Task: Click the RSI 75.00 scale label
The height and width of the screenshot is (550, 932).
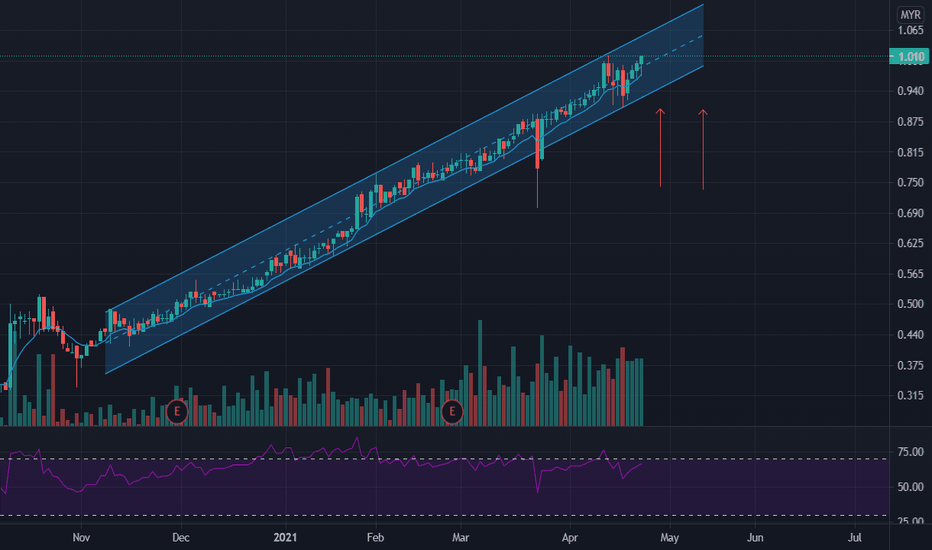Action: (x=911, y=452)
